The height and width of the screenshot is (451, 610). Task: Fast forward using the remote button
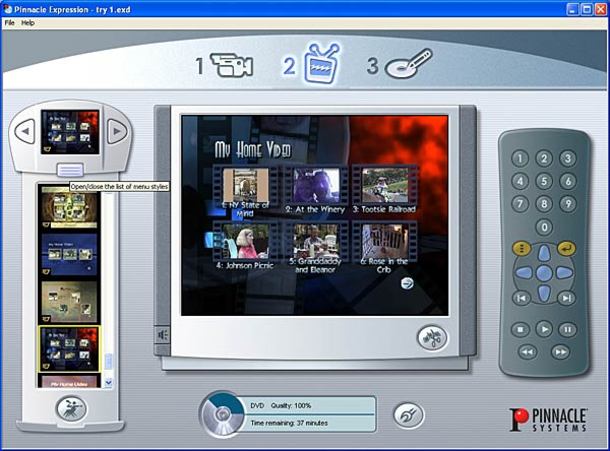pos(561,352)
